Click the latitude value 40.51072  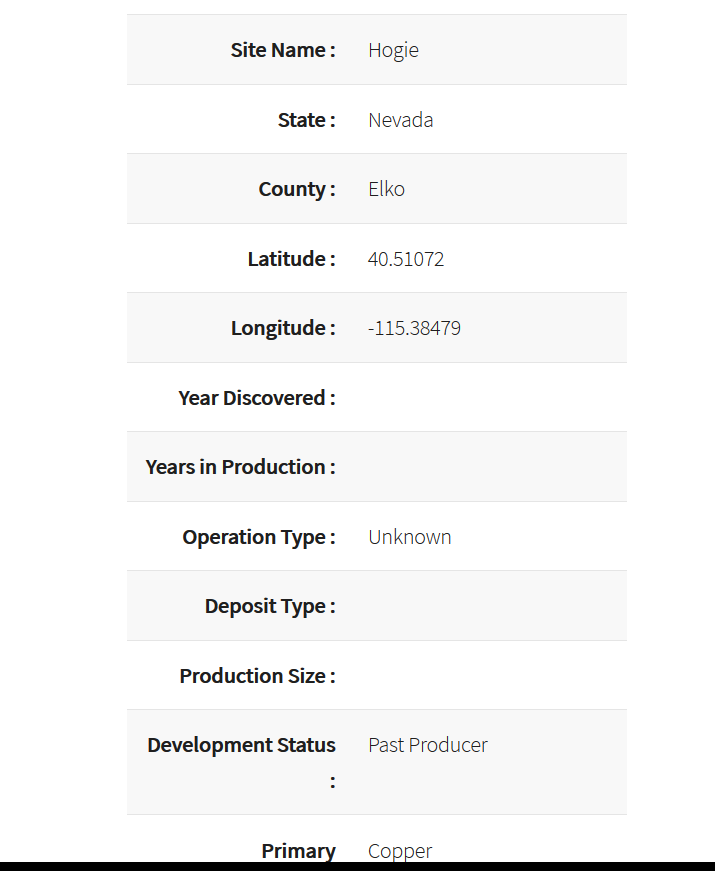pyautogui.click(x=406, y=259)
